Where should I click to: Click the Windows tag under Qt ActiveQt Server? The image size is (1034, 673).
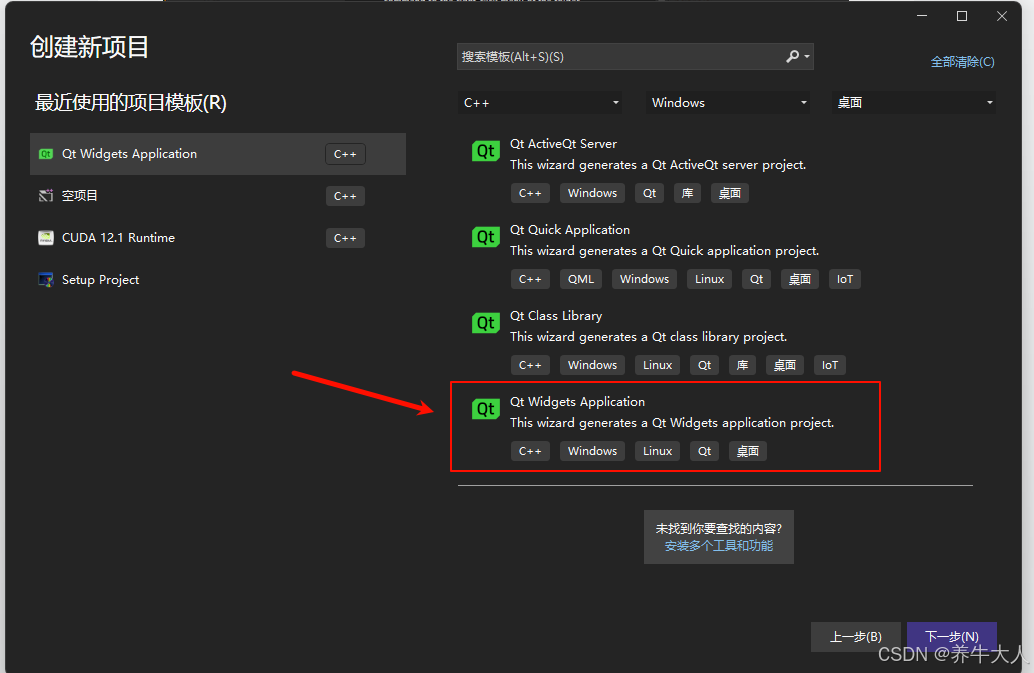pyautogui.click(x=592, y=193)
